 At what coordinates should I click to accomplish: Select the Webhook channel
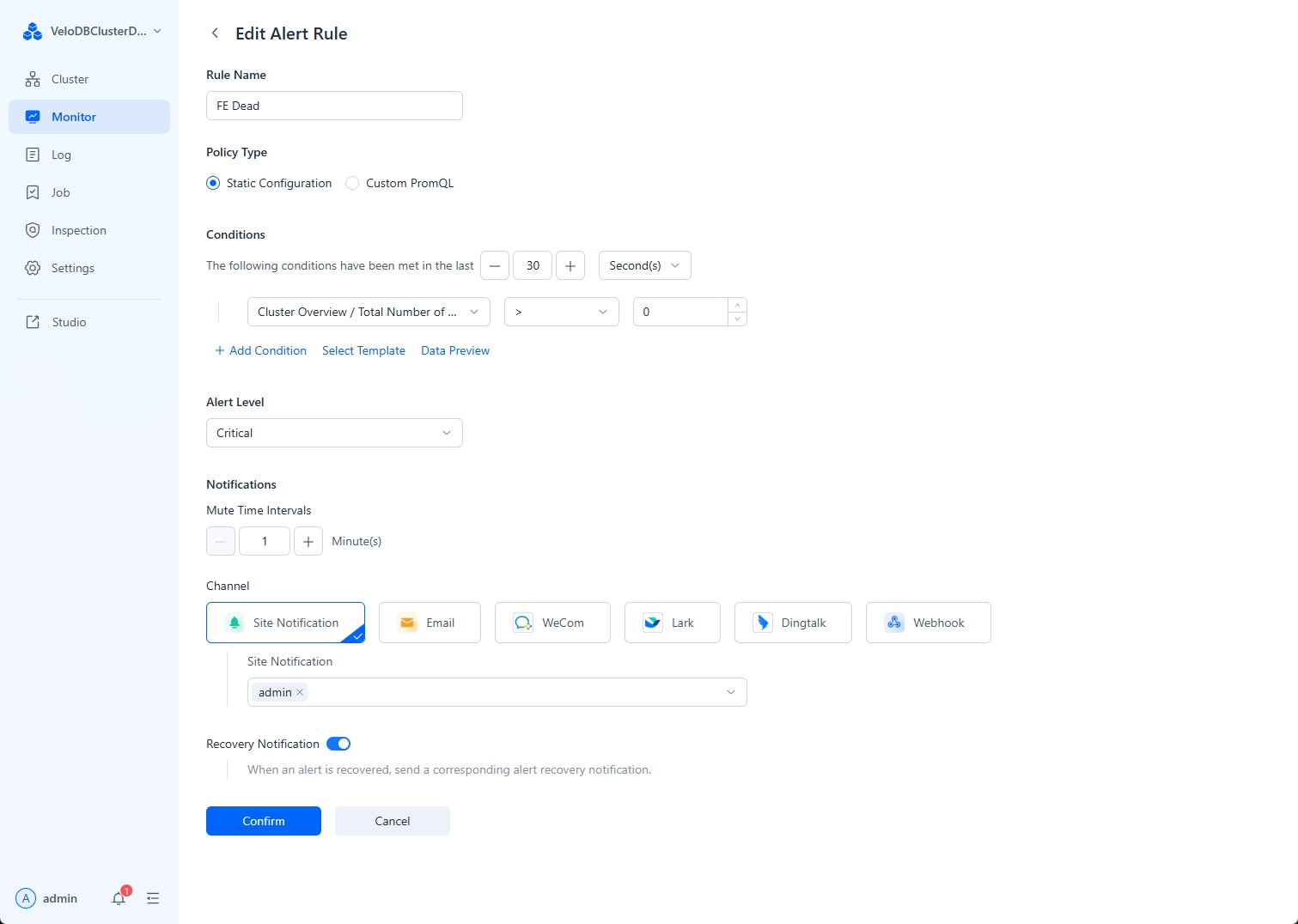[928, 623]
